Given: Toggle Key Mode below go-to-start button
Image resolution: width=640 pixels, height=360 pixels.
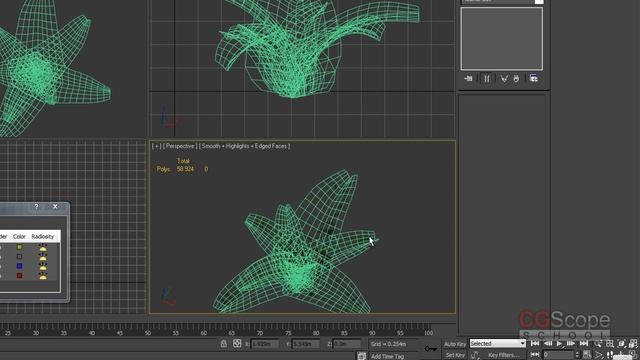Looking at the screenshot, I should (535, 355).
